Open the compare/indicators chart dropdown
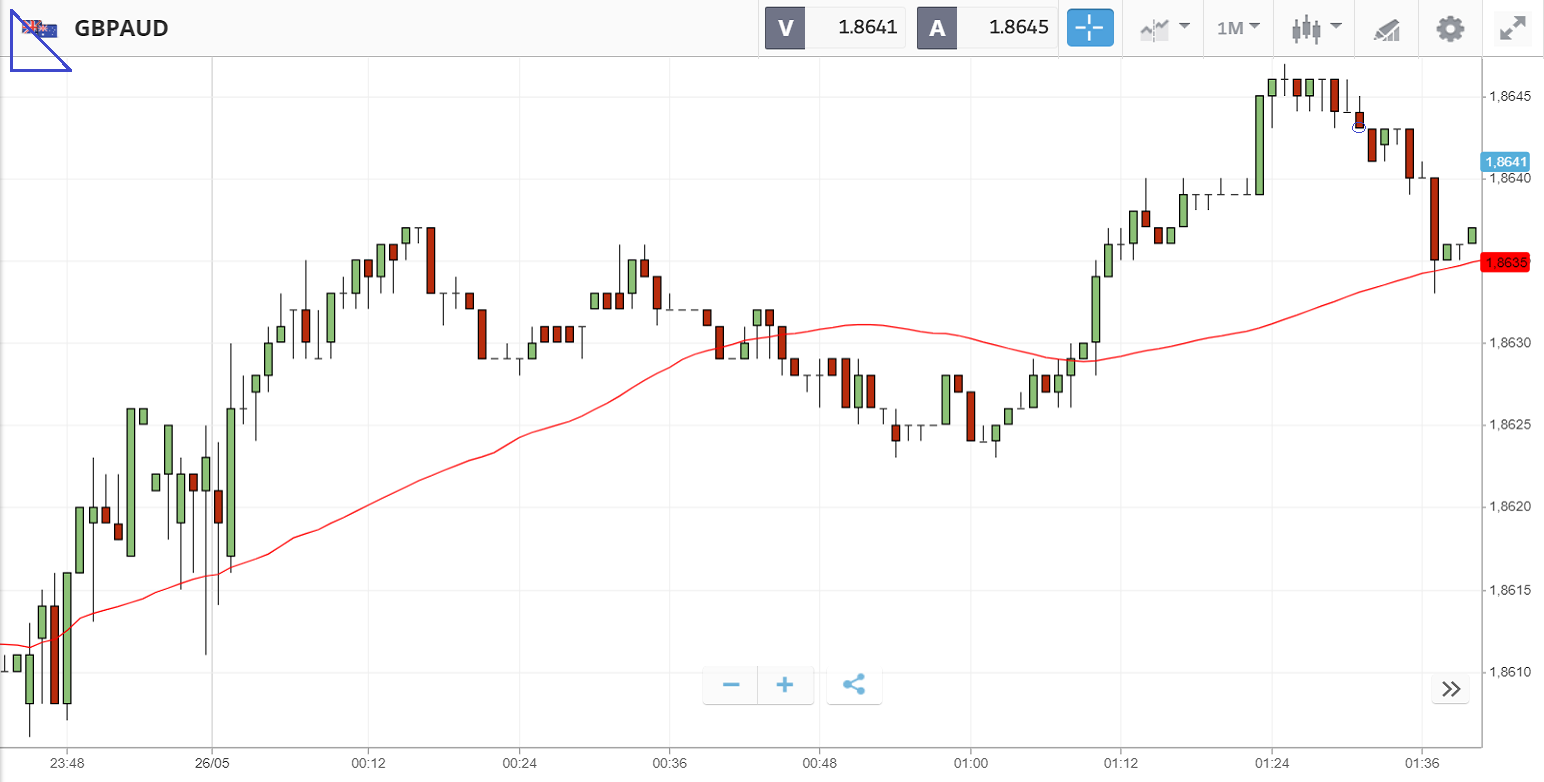The width and height of the screenshot is (1544, 782). click(x=1165, y=28)
